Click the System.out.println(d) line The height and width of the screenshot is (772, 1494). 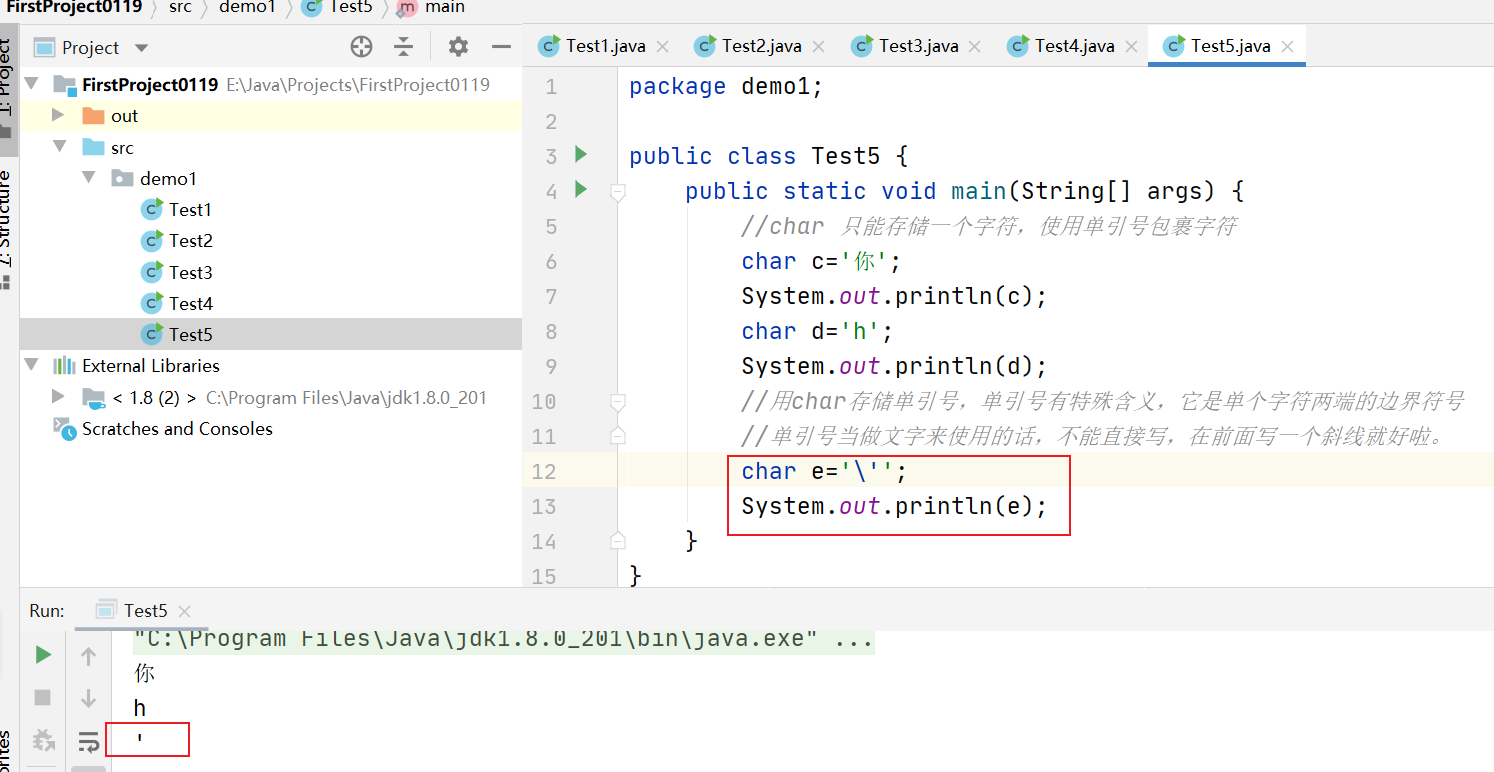point(894,366)
